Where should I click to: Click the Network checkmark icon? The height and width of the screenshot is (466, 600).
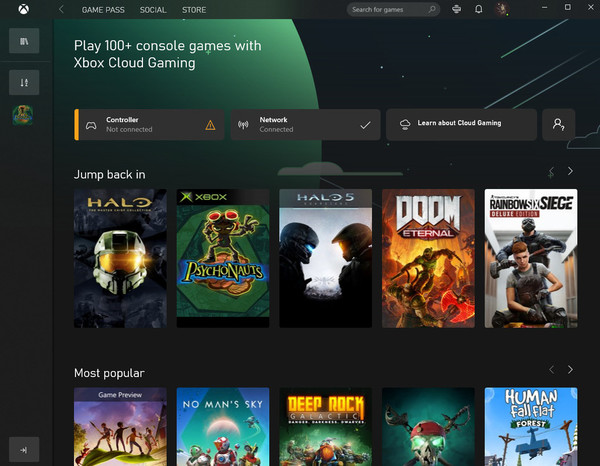[365, 125]
